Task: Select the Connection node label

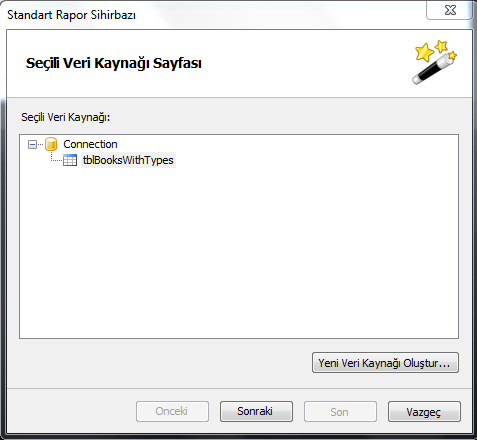Action: point(90,144)
